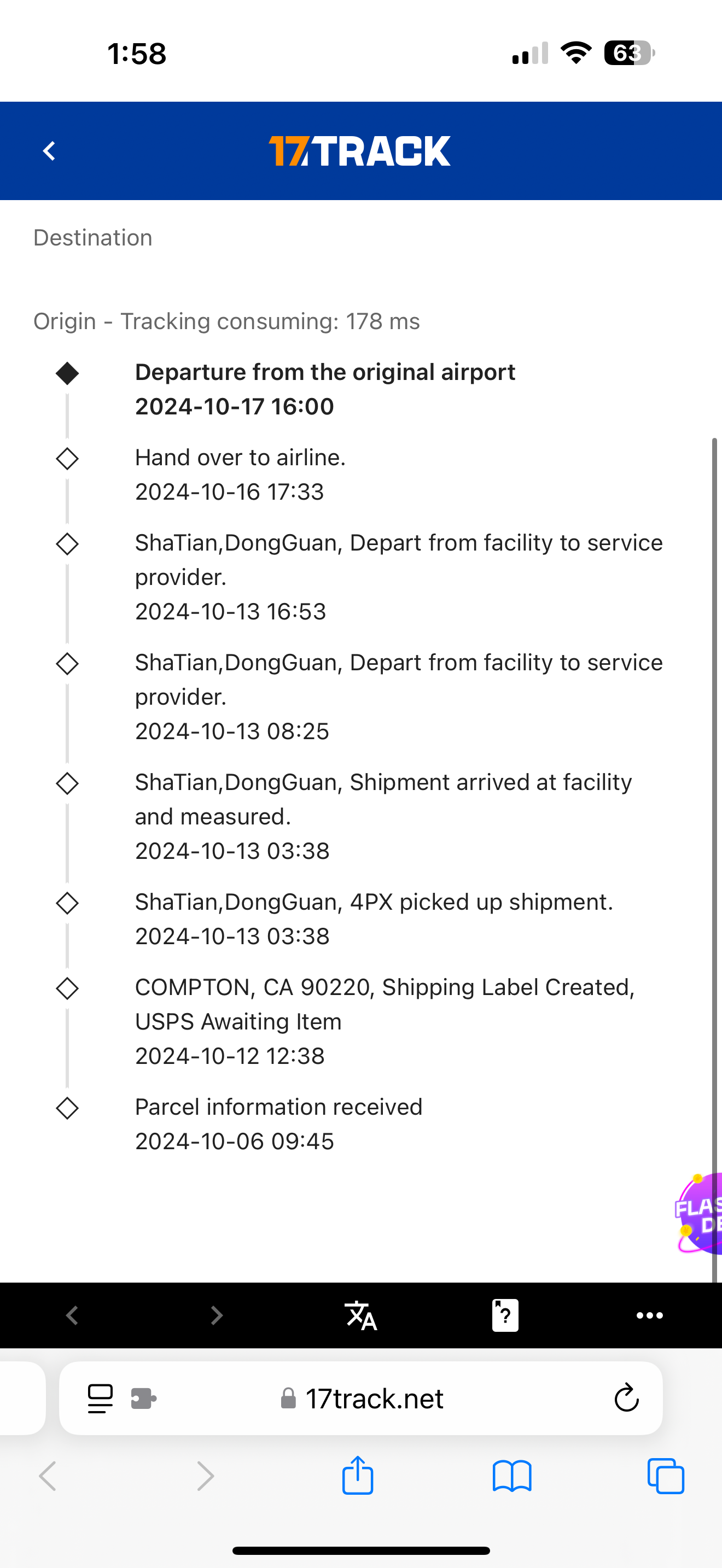The image size is (722, 1568).
Task: Tap the in-page forward arrow in black toolbar
Action: click(x=216, y=1315)
